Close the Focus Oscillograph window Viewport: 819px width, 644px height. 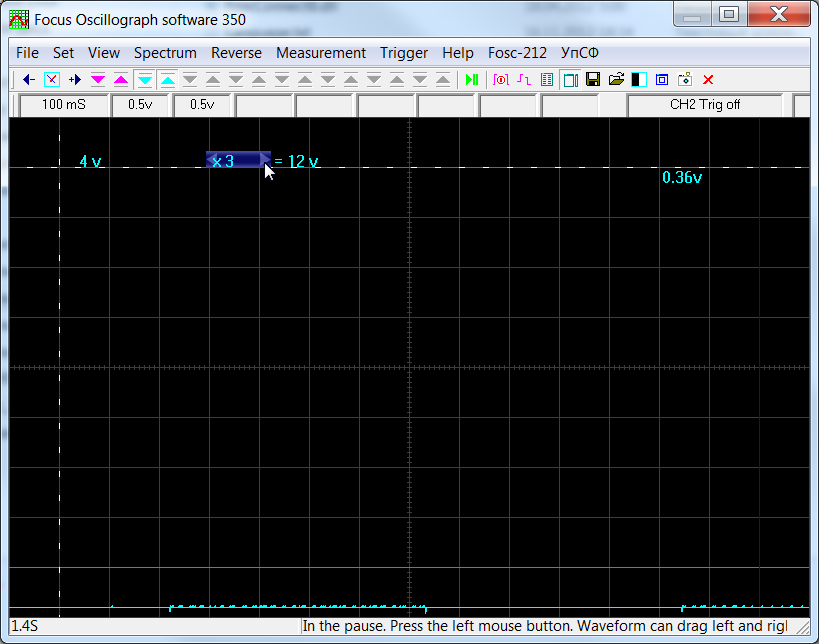pyautogui.click(x=779, y=15)
